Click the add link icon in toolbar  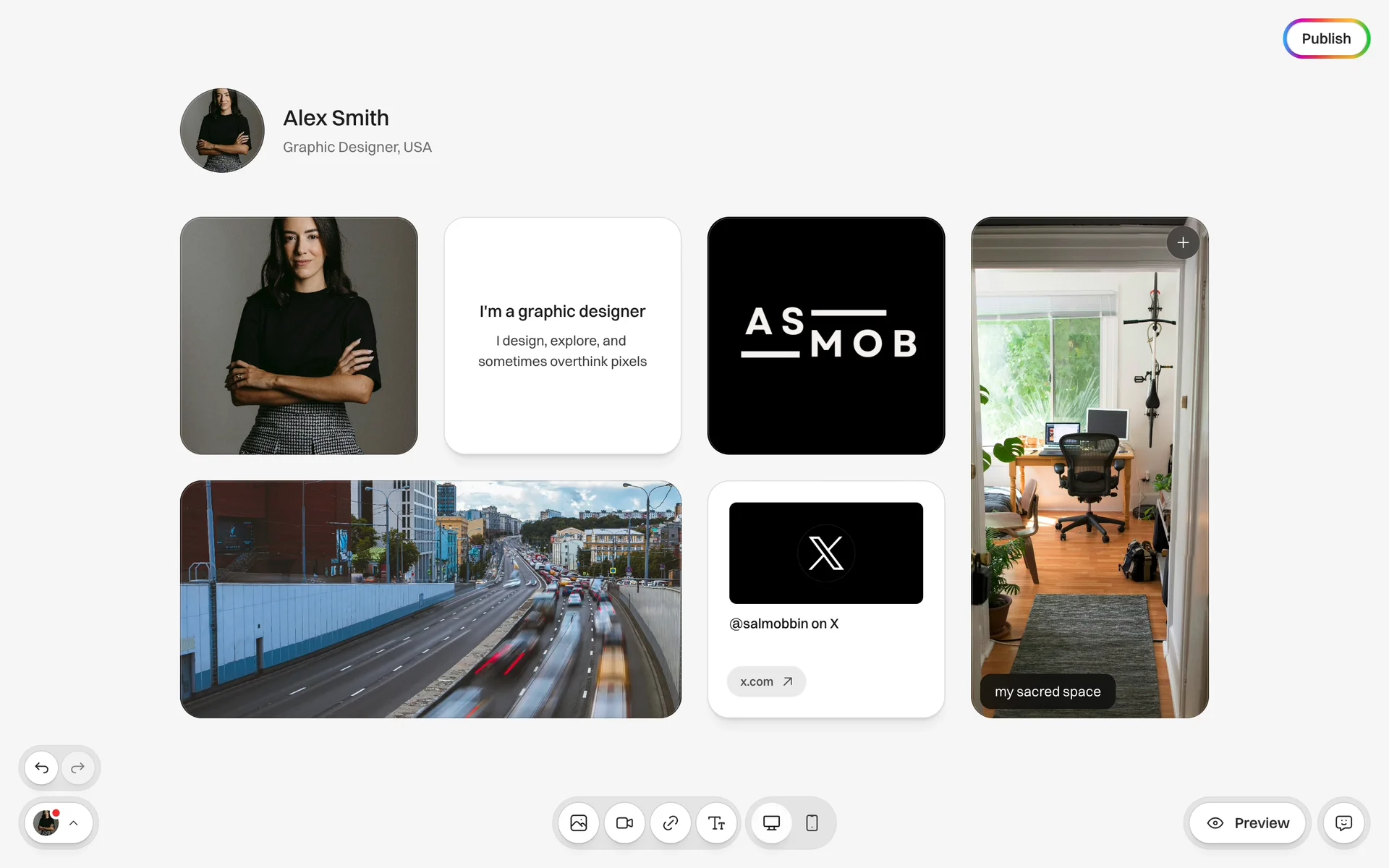(671, 823)
